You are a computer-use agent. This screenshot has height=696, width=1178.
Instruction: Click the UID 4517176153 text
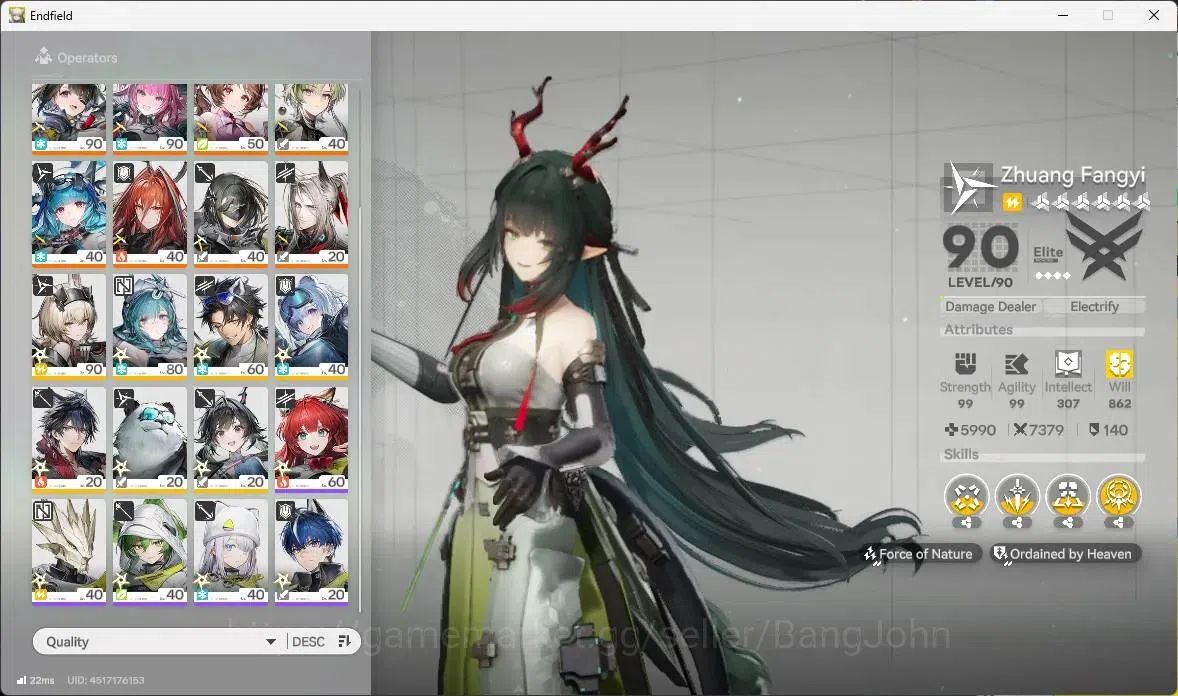(x=106, y=680)
